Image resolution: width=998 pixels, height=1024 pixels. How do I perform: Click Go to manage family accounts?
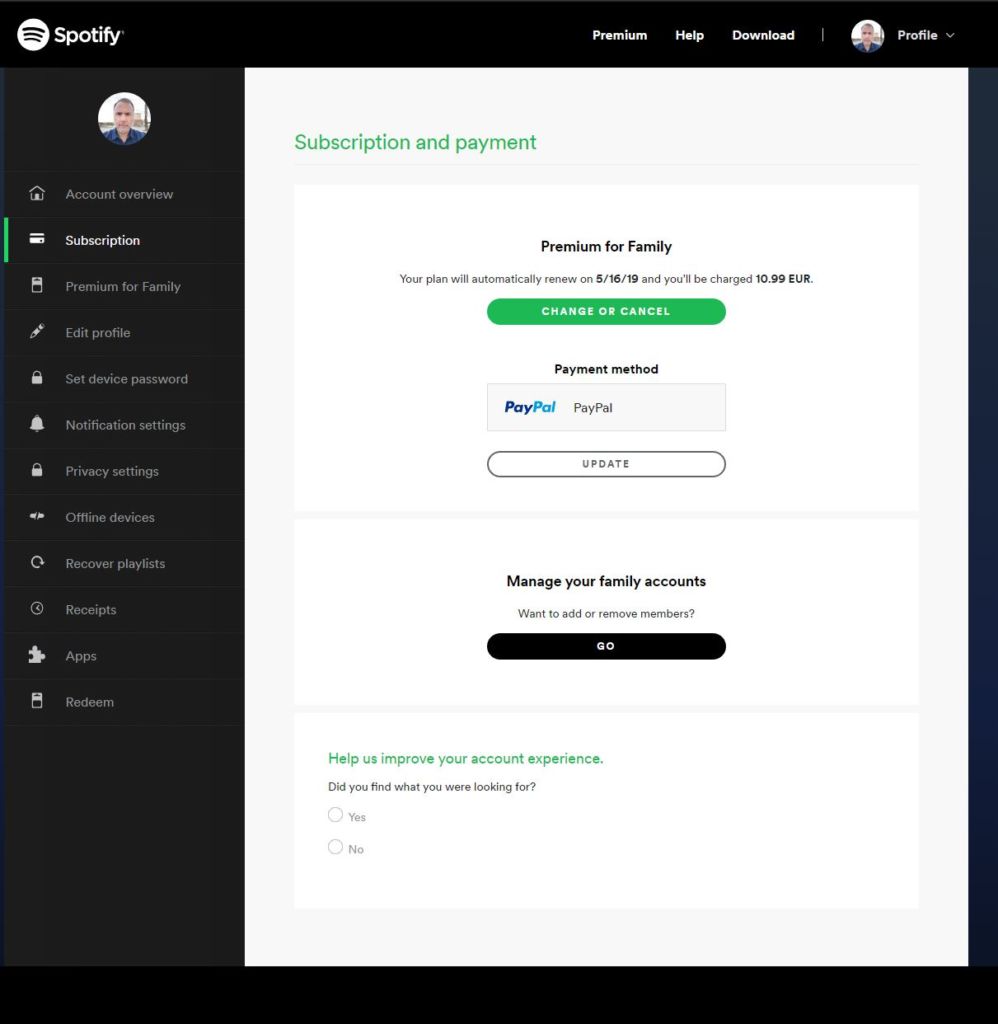pyautogui.click(x=606, y=647)
